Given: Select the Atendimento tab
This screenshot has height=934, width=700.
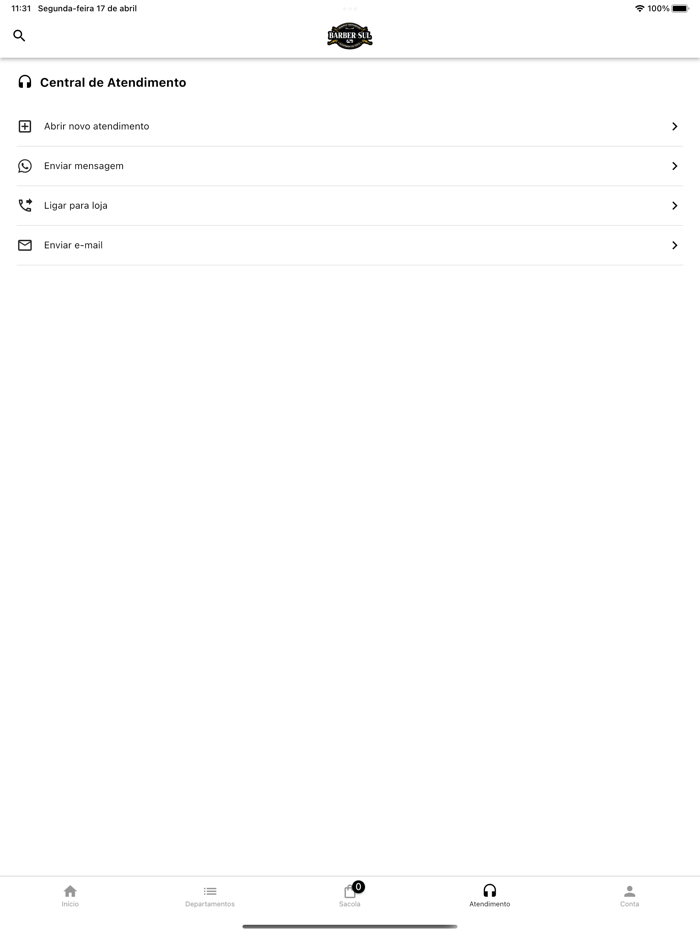Looking at the screenshot, I should (489, 895).
